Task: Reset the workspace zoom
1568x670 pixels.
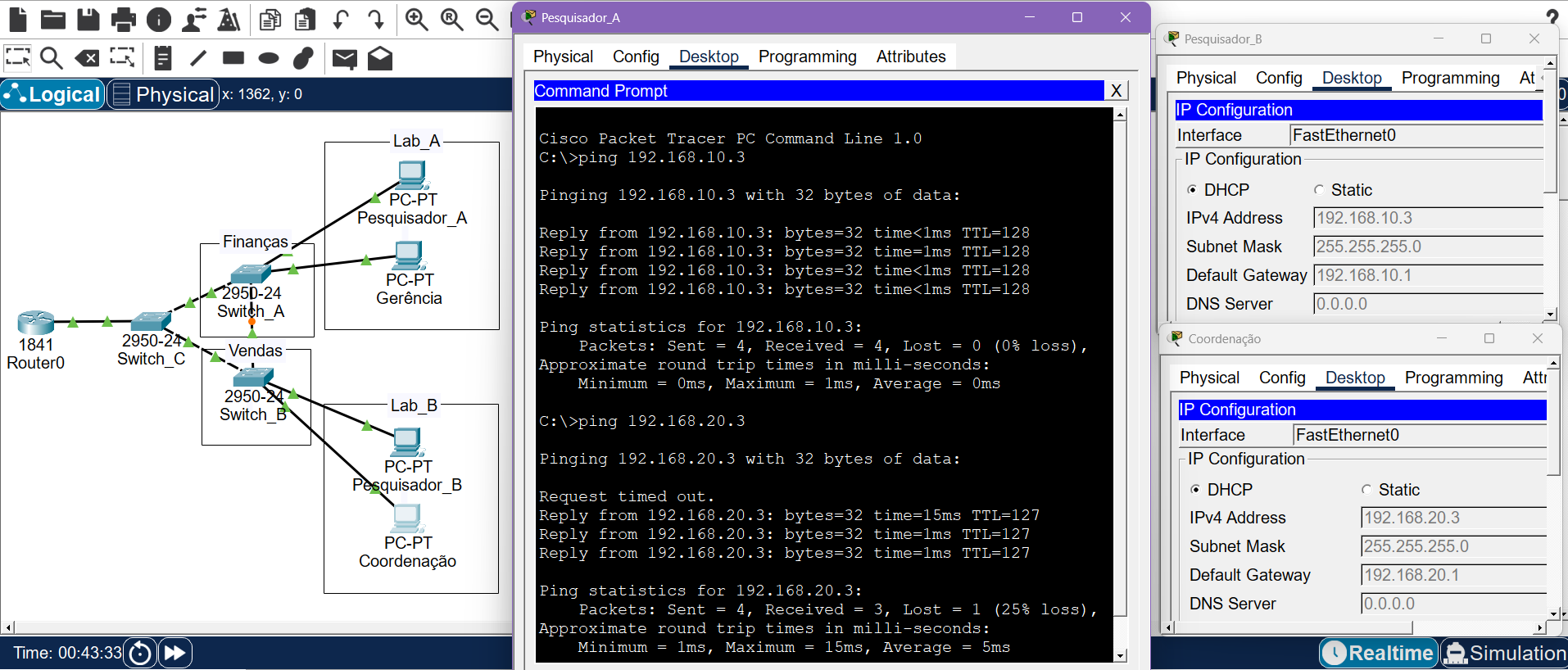Action: pos(452,19)
